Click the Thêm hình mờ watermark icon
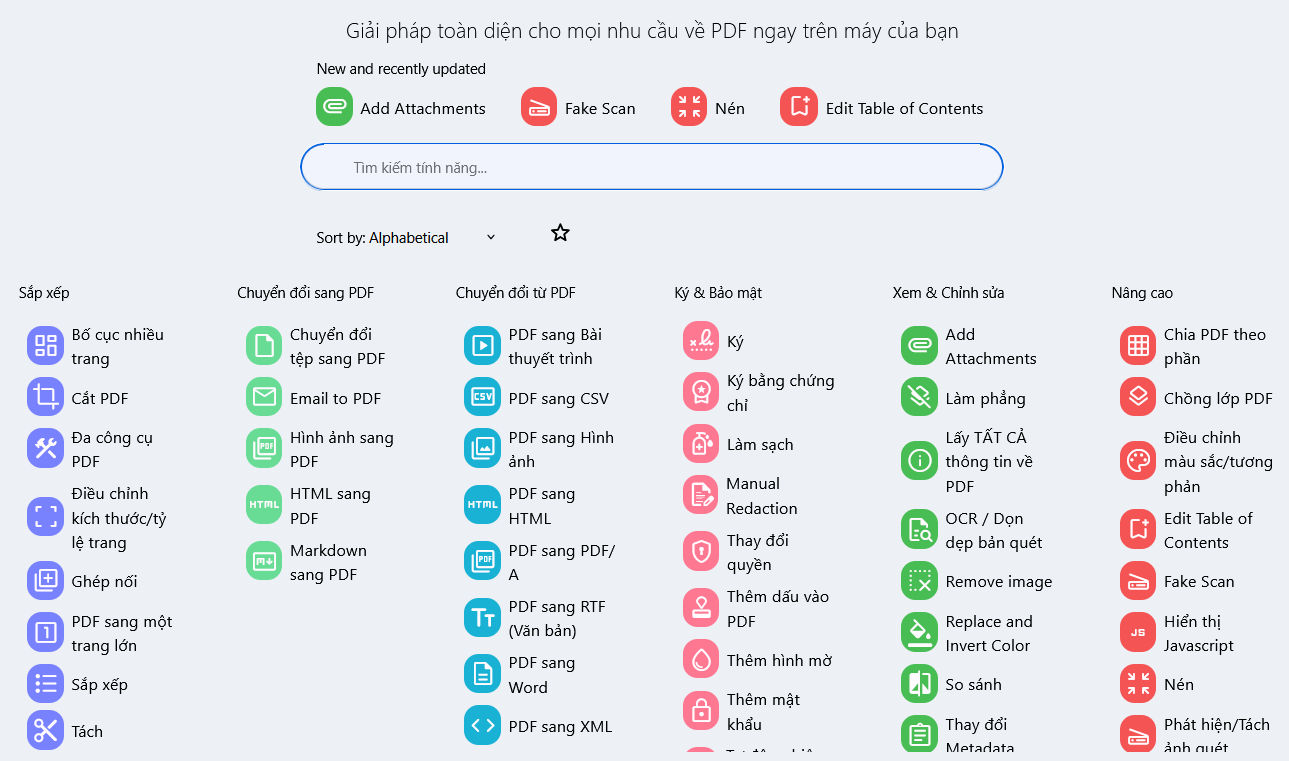This screenshot has width=1289, height=761. pos(701,660)
